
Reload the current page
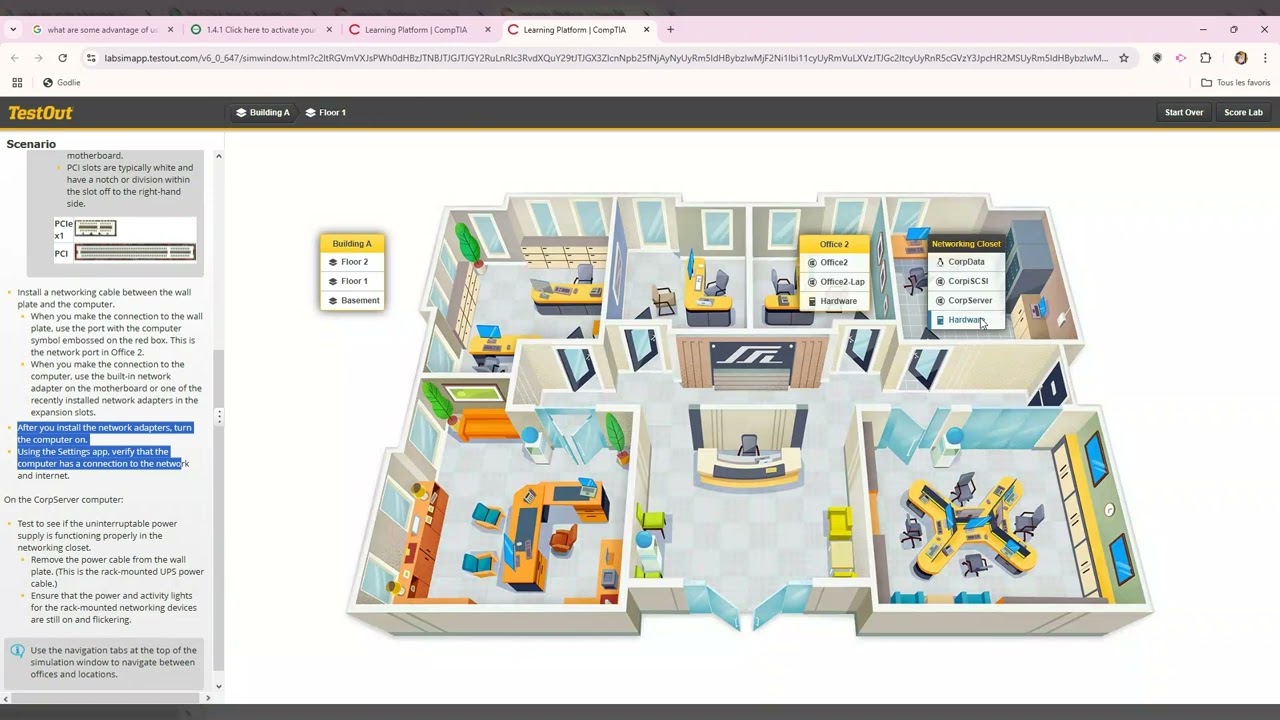[x=62, y=58]
